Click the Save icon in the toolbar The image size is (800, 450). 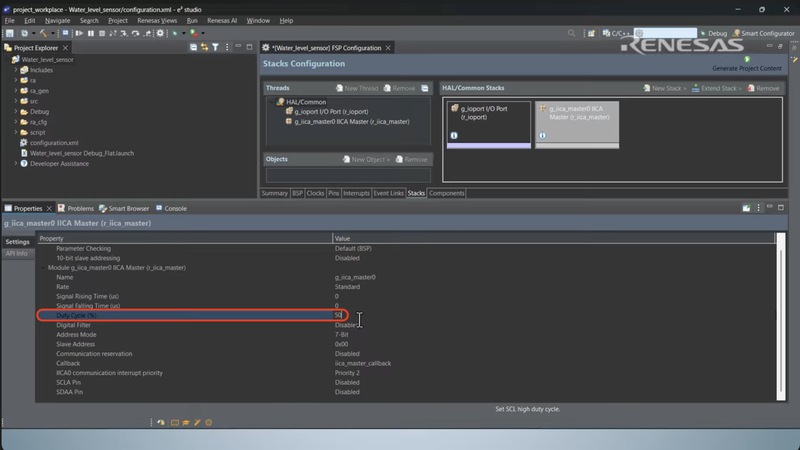coord(10,33)
